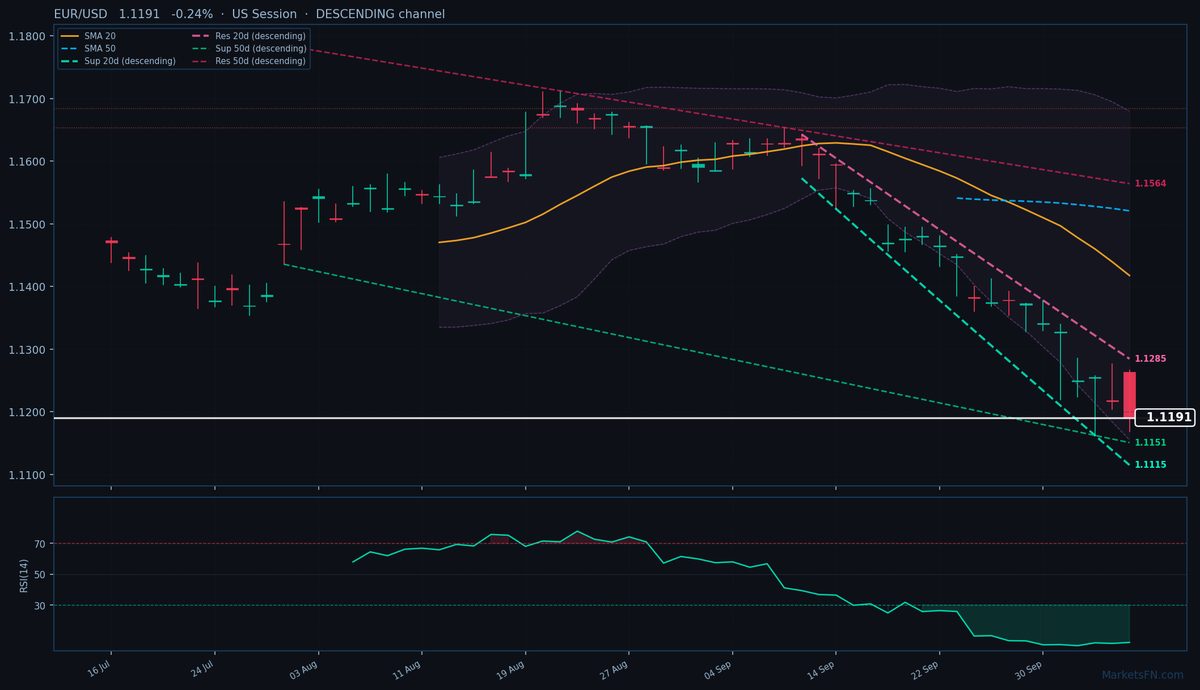1200x690 pixels.
Task: Click the orange line sample beside SMA 20
Action: click(x=70, y=36)
